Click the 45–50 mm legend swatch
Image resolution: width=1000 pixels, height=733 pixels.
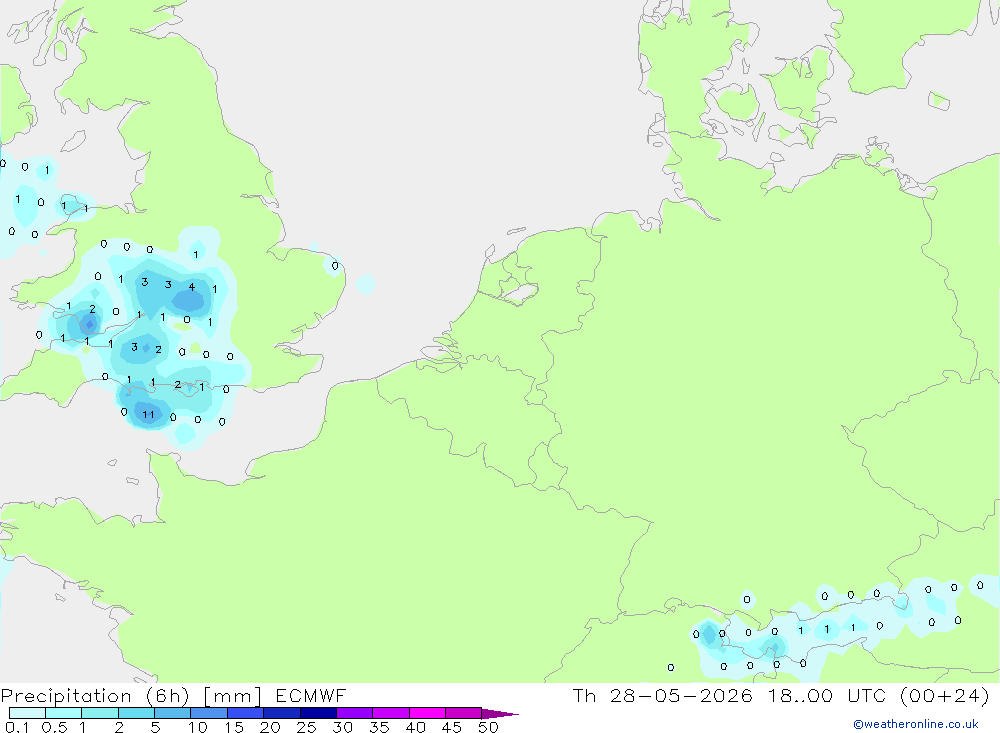point(464,713)
